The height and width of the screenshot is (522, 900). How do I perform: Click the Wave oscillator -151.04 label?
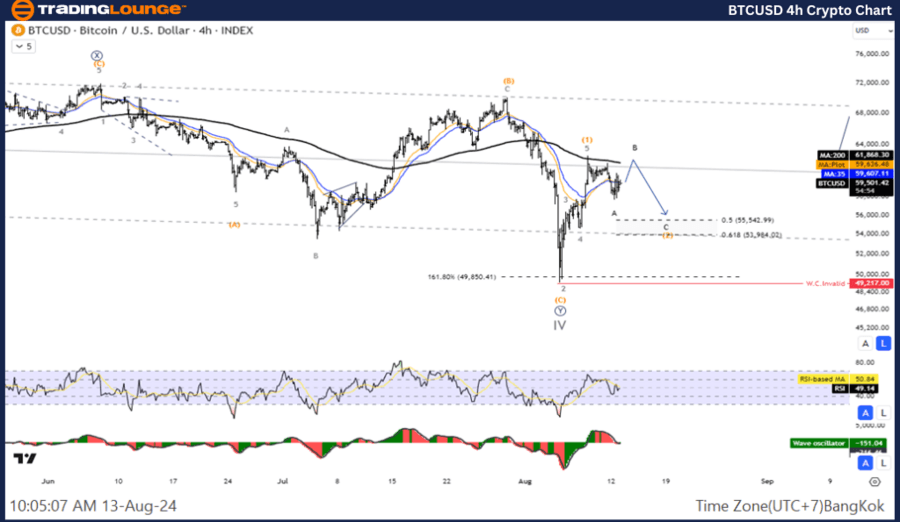click(x=838, y=443)
